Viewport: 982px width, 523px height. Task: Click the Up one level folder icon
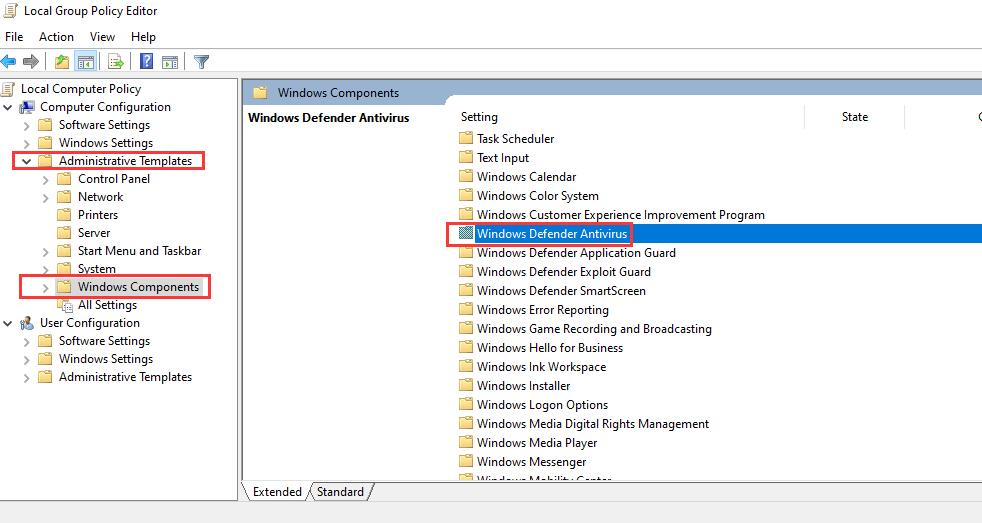tap(61, 61)
